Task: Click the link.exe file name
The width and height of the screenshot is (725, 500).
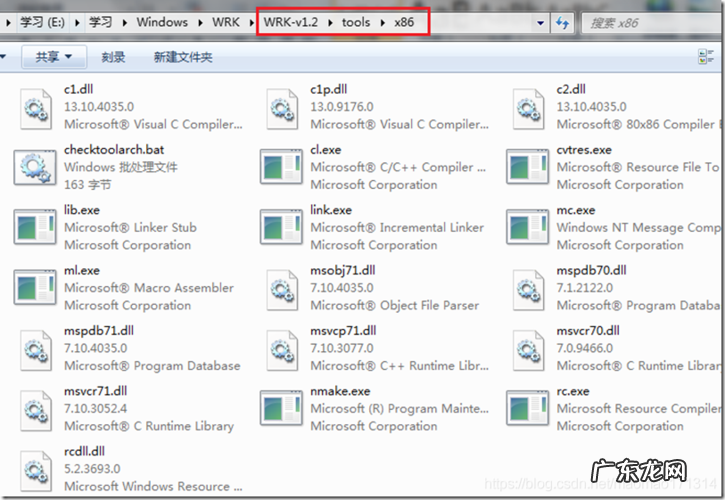Action: tap(331, 210)
